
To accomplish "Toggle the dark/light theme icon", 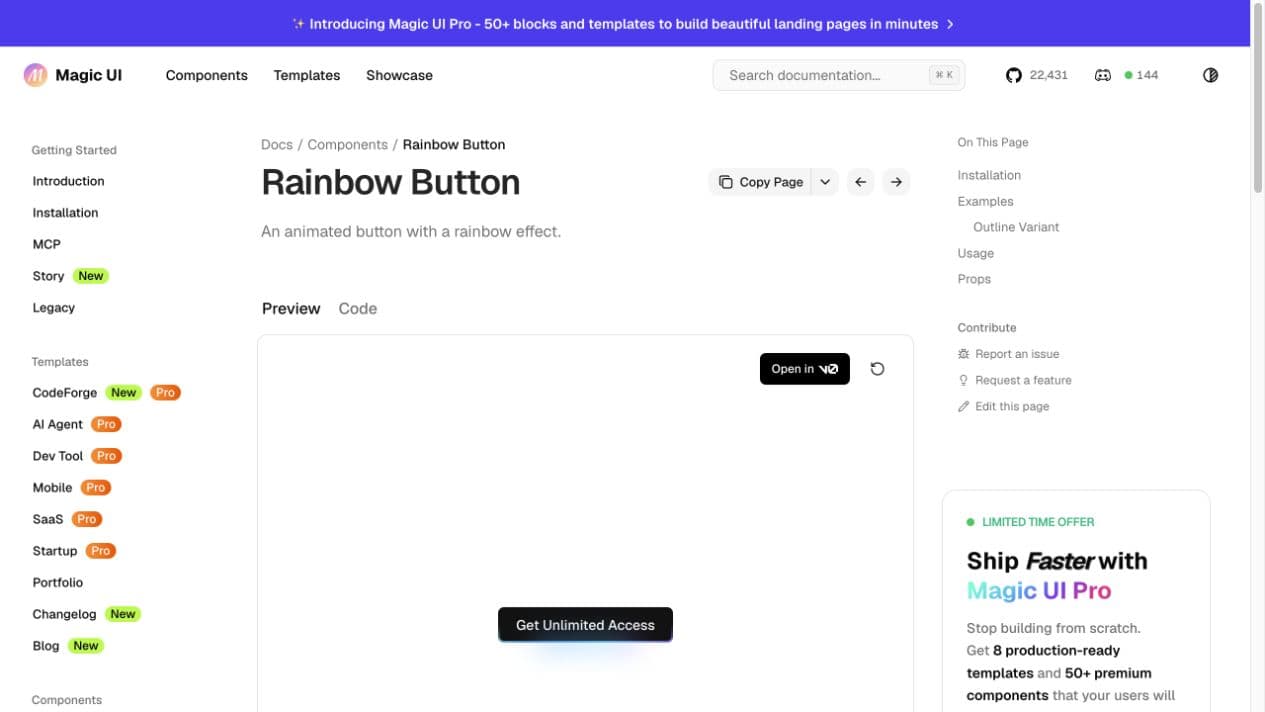I will (x=1211, y=75).
